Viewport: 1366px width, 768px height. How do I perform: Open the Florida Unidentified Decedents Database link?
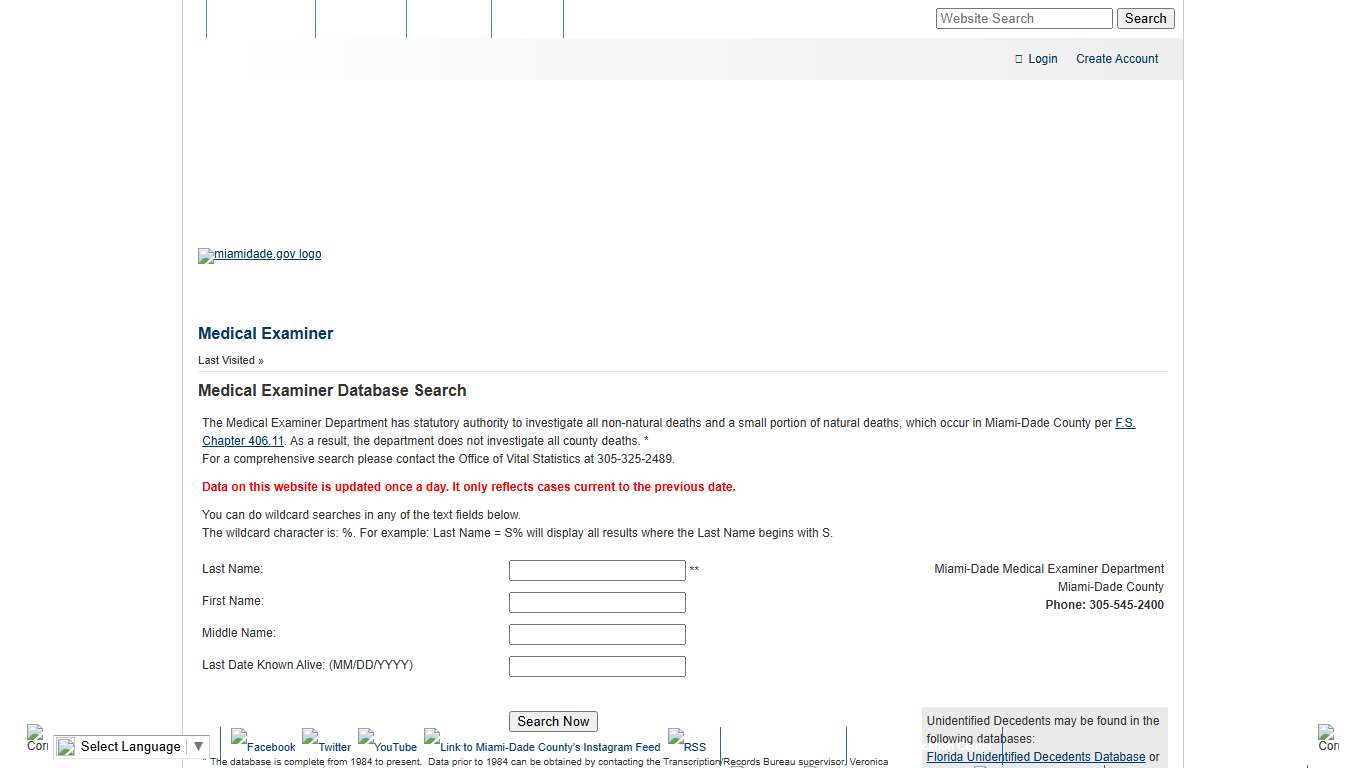click(1035, 757)
